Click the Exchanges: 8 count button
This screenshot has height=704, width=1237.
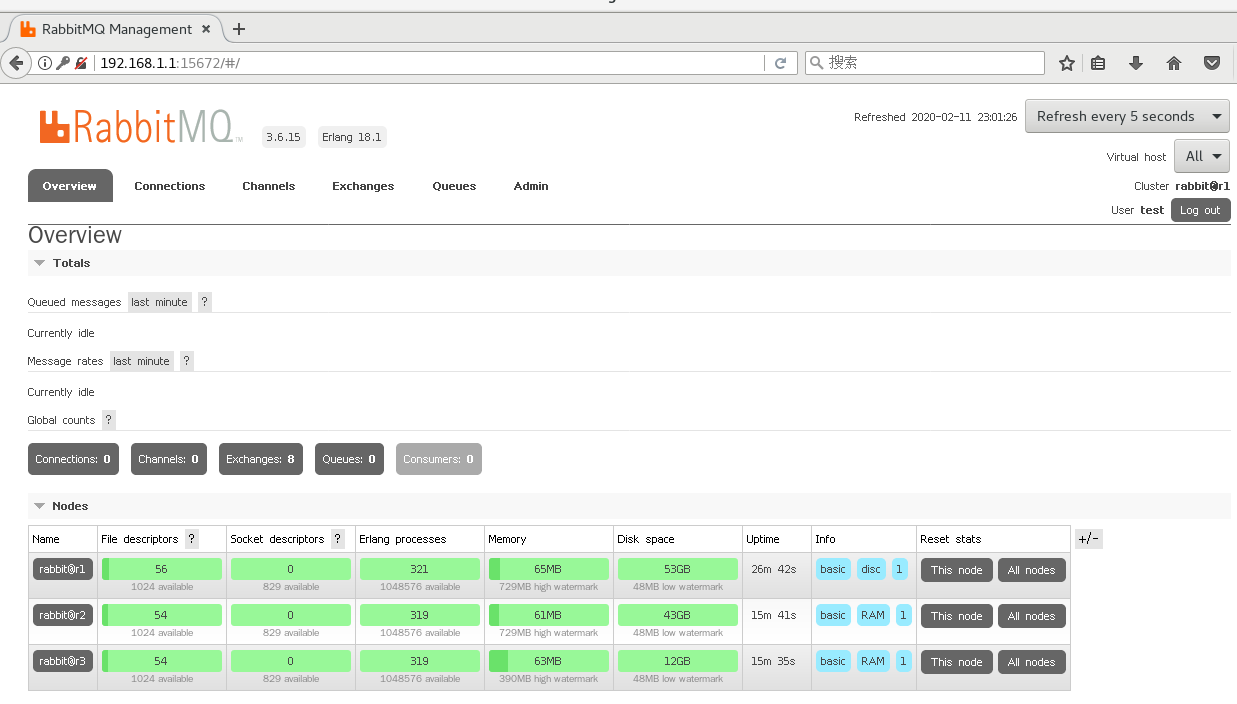coord(261,459)
